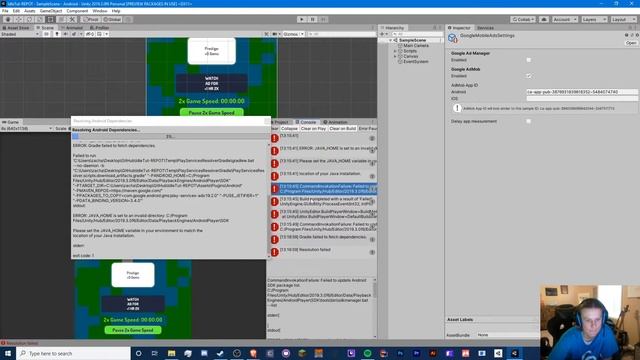
Task: Open the File menu
Action: [5, 11]
